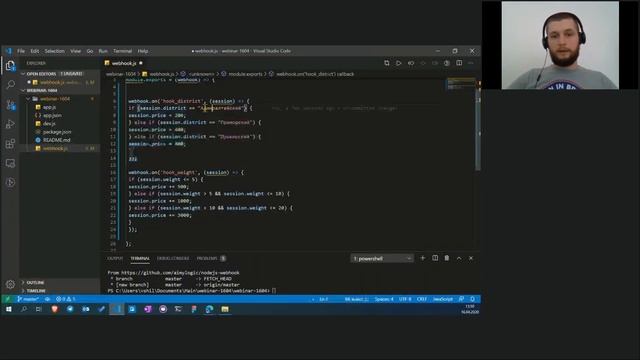Open the Help menu
The image size is (640, 360).
tap(143, 51)
